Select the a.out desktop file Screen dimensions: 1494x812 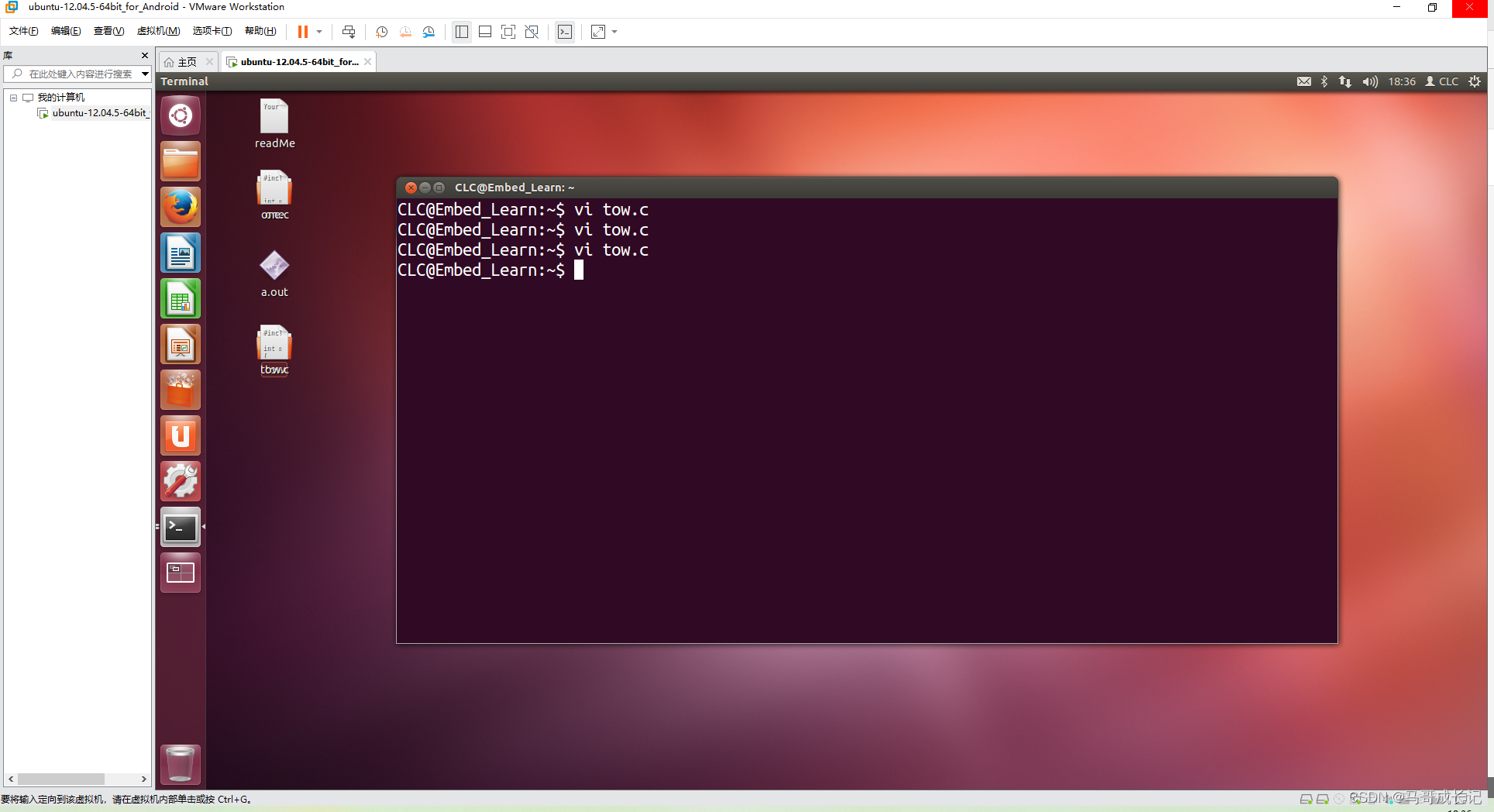pos(274,274)
